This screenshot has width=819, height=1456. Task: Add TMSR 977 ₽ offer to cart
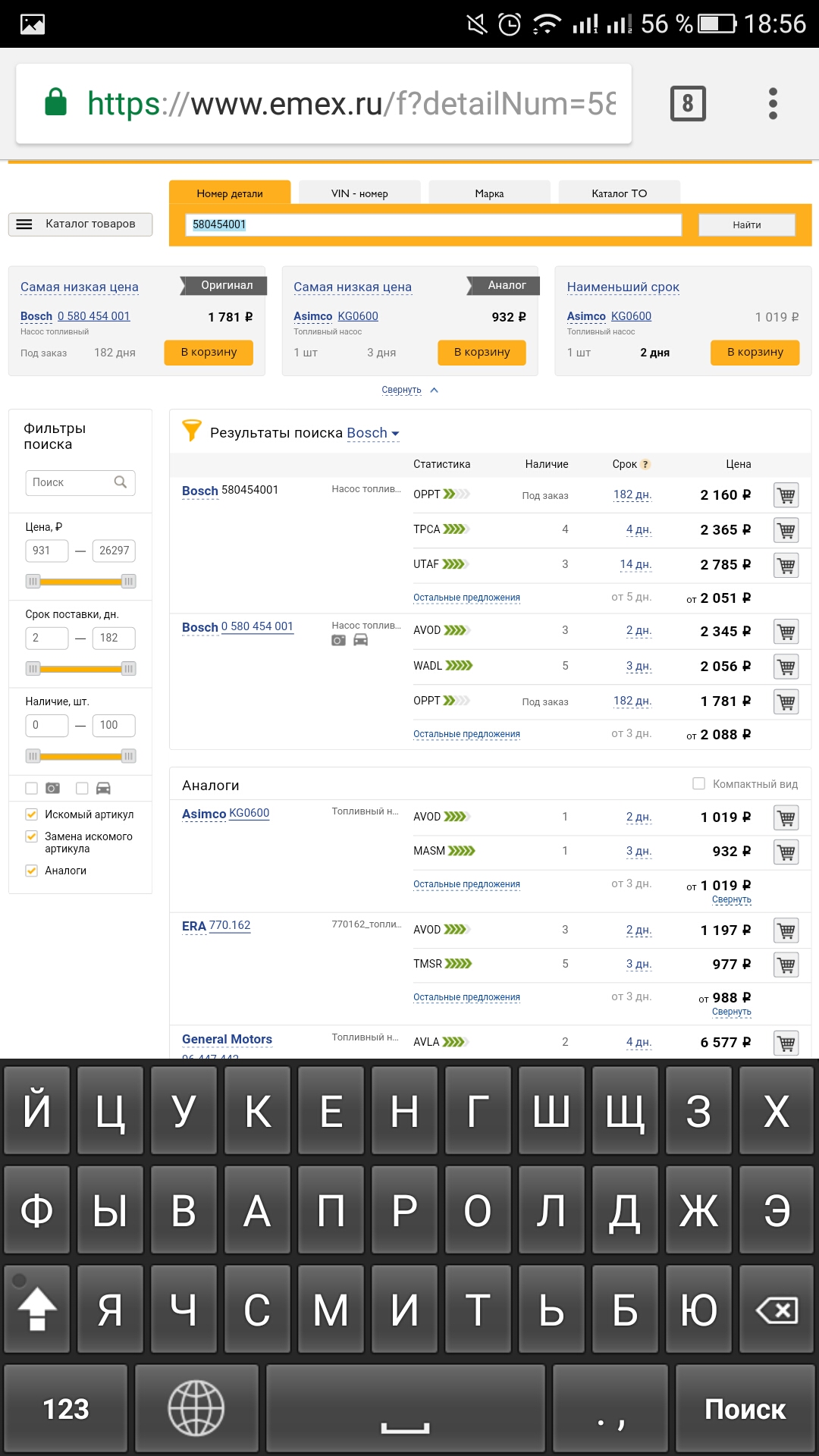[786, 965]
